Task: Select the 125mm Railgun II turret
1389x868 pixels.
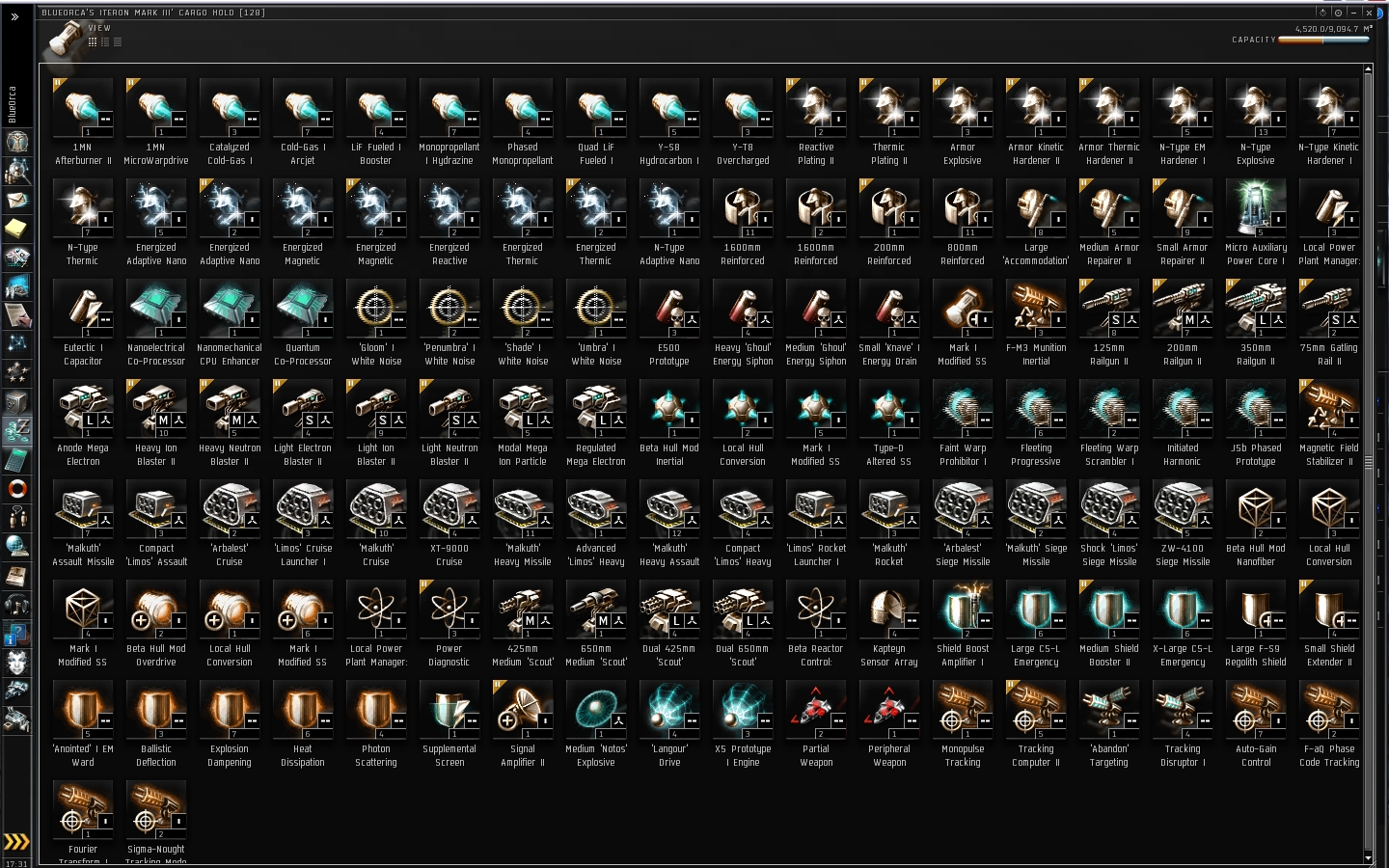Action: (1109, 323)
